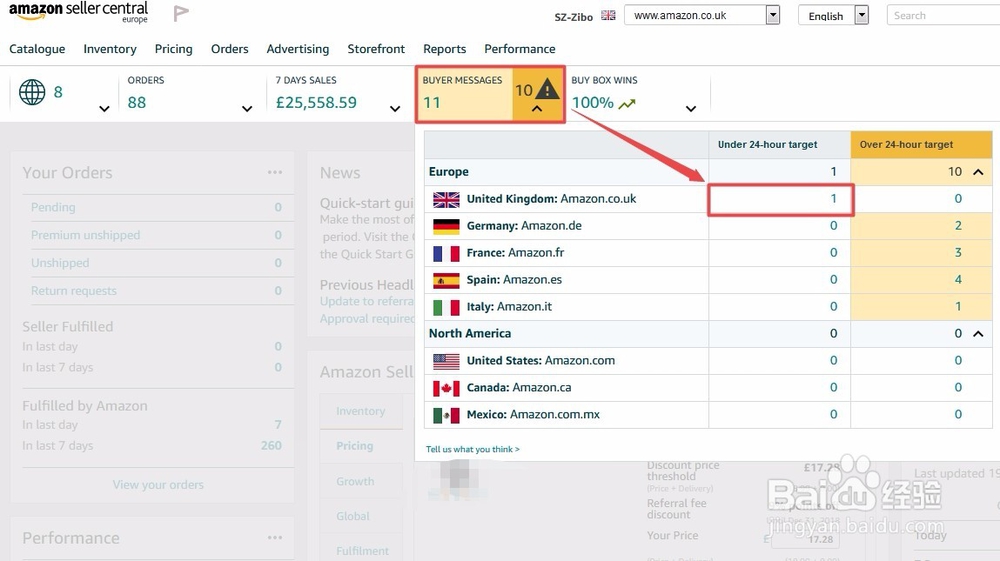Click View your orders link
This screenshot has width=1000, height=561.
coord(158,484)
